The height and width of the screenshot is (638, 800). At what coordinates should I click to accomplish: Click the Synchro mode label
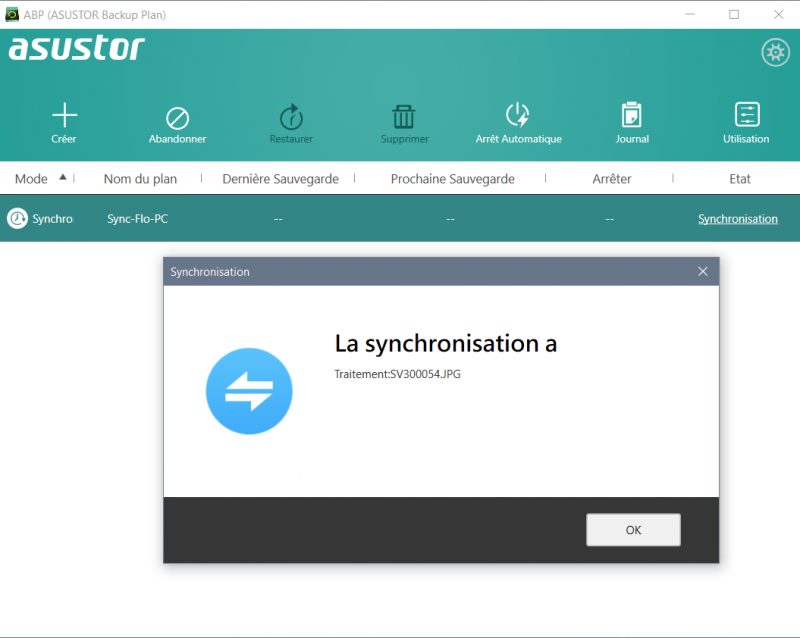tap(53, 219)
